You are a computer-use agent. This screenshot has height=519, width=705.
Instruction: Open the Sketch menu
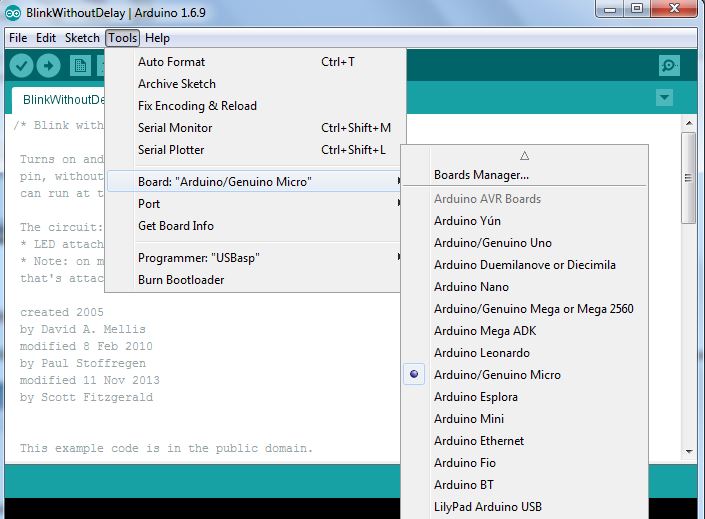pos(82,38)
